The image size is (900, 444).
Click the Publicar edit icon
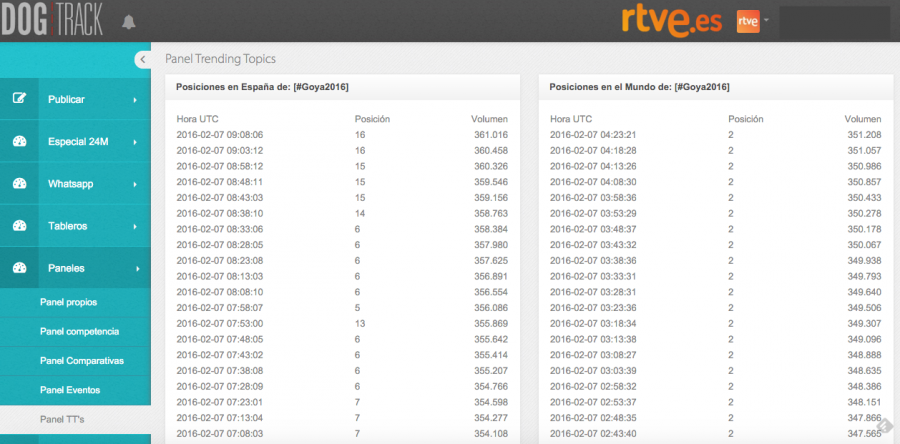(19, 99)
